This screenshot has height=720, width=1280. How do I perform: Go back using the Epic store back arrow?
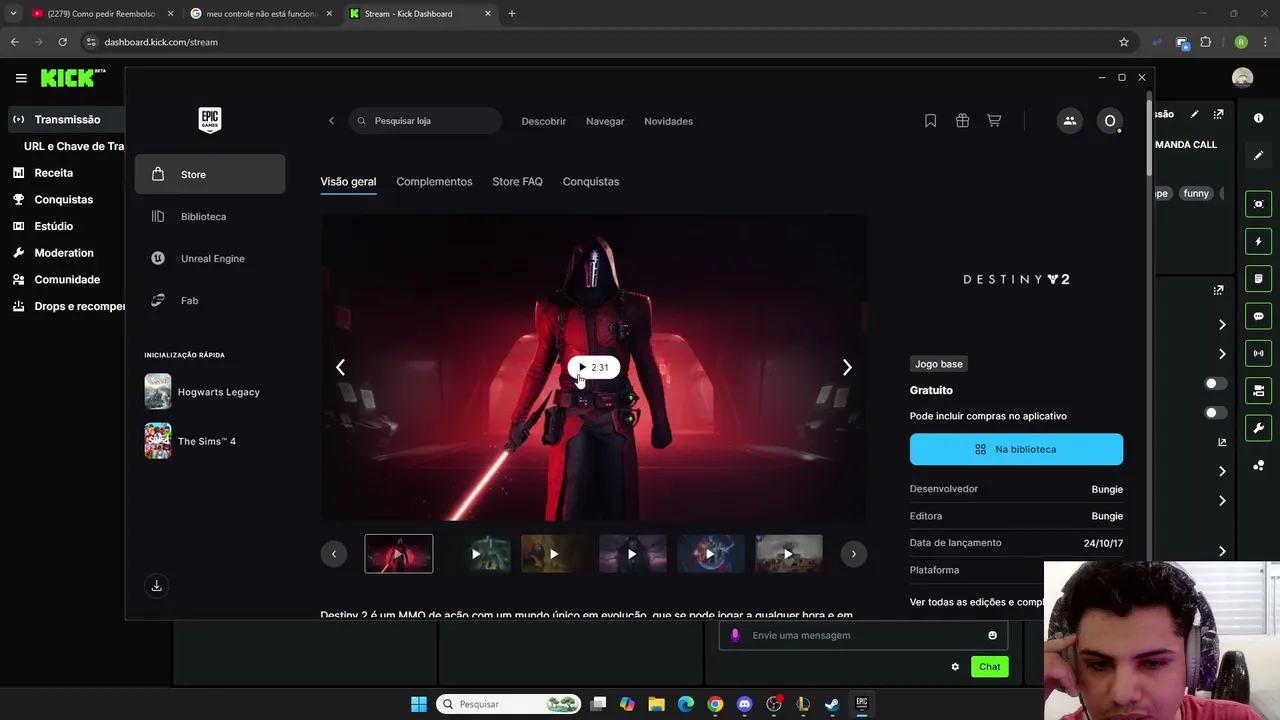(332, 121)
